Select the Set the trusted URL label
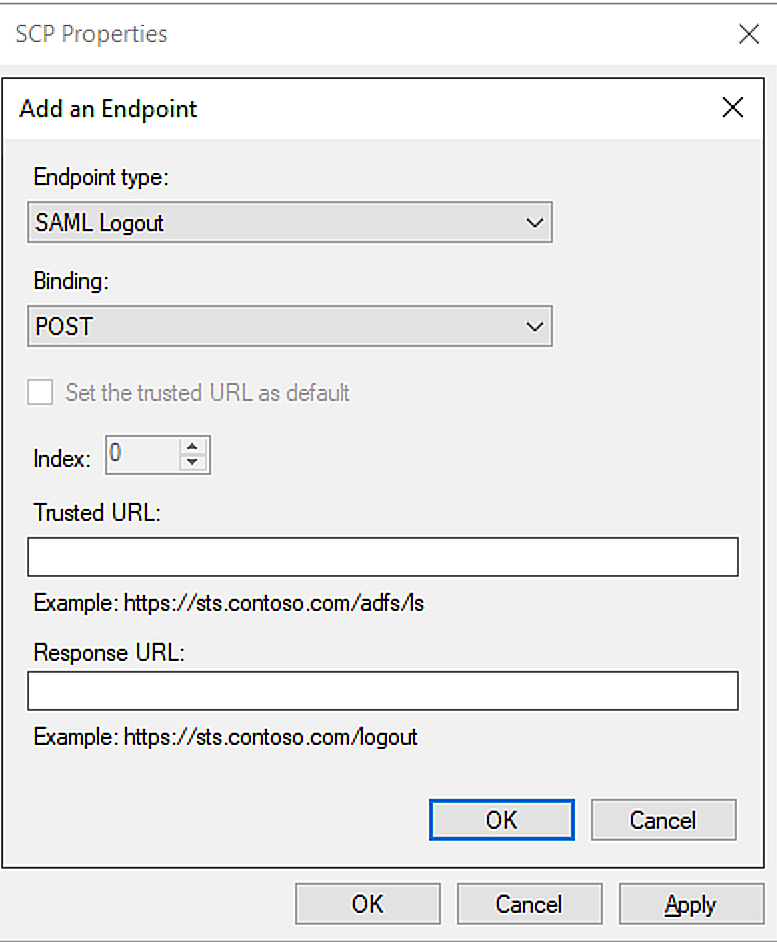 point(207,393)
